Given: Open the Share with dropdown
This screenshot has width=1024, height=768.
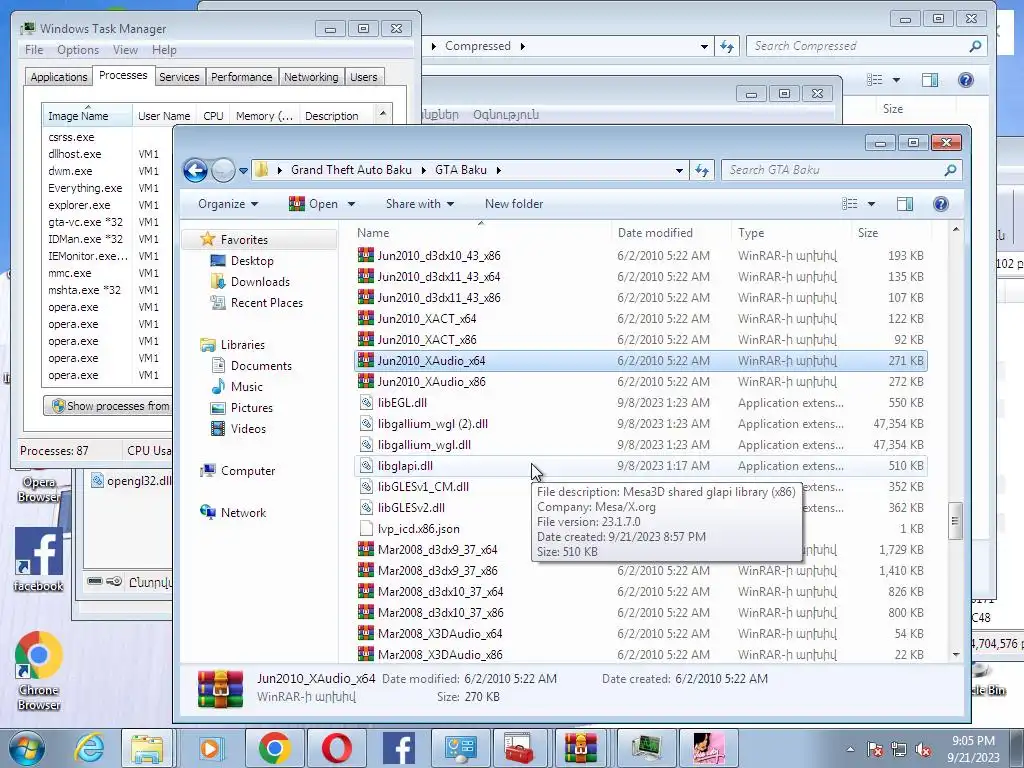Looking at the screenshot, I should (420, 204).
